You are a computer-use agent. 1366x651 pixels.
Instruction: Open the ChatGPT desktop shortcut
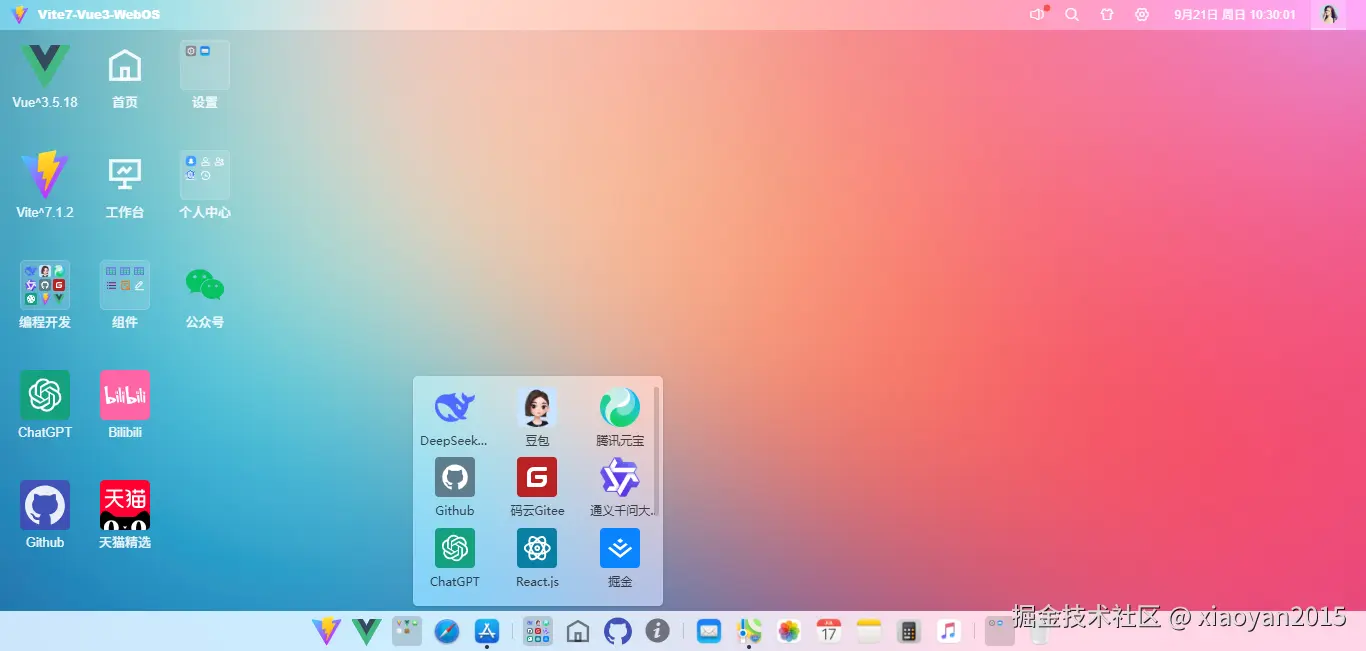[x=44, y=393]
